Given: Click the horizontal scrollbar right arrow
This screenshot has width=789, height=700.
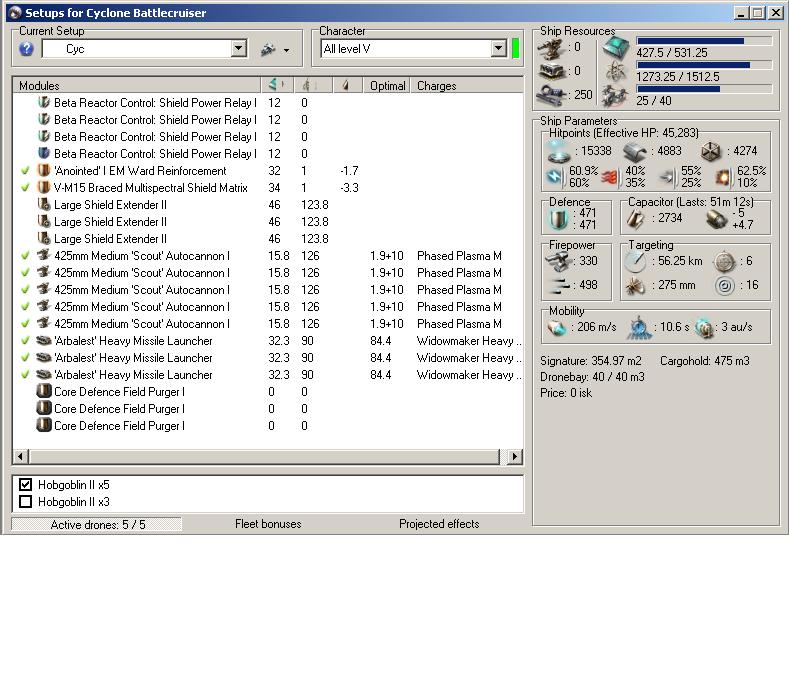Looking at the screenshot, I should [x=514, y=456].
